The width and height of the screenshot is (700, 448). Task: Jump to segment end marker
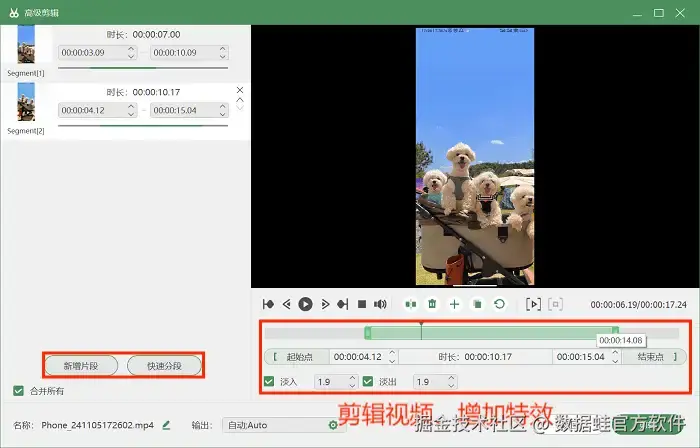click(343, 304)
